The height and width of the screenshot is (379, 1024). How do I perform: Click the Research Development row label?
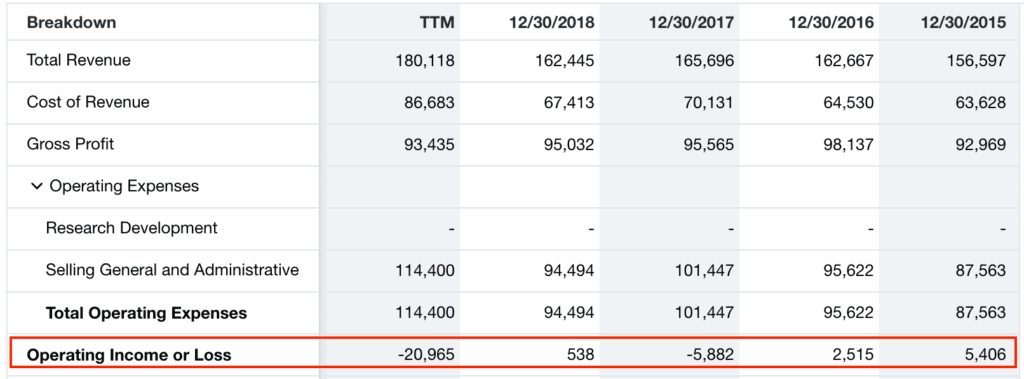click(x=131, y=228)
